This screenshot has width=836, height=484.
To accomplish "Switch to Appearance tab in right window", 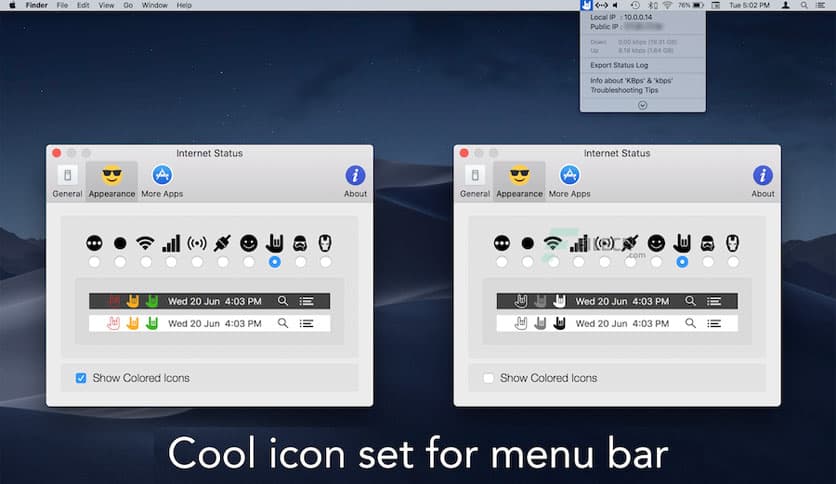I will pyautogui.click(x=519, y=181).
